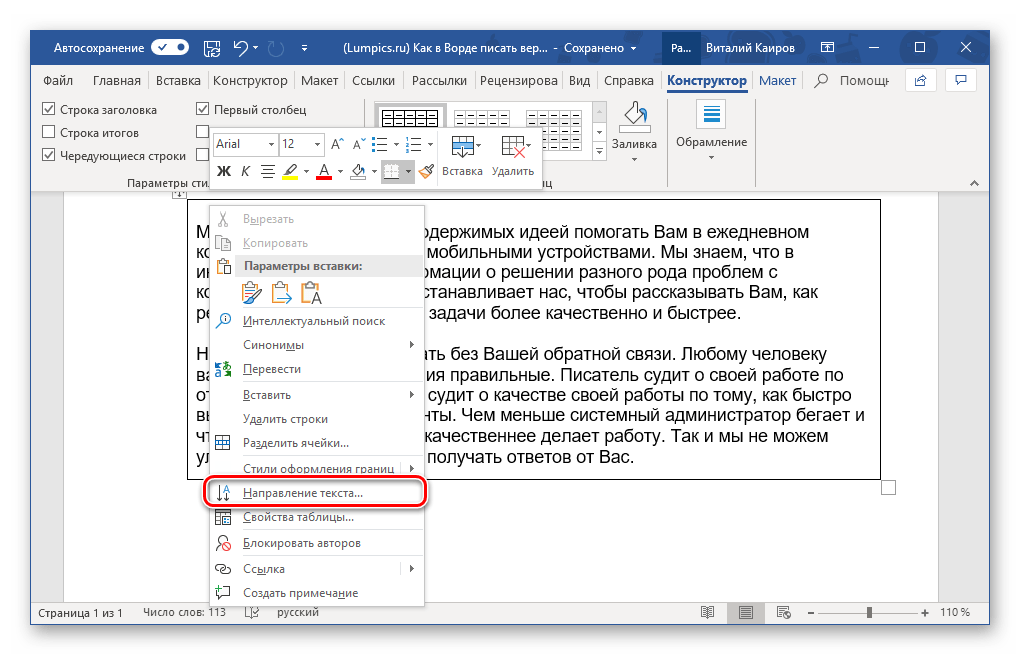Image resolution: width=1020 pixels, height=655 pixels.
Task: Toggle the Автосохранение switch
Action: [x=170, y=48]
